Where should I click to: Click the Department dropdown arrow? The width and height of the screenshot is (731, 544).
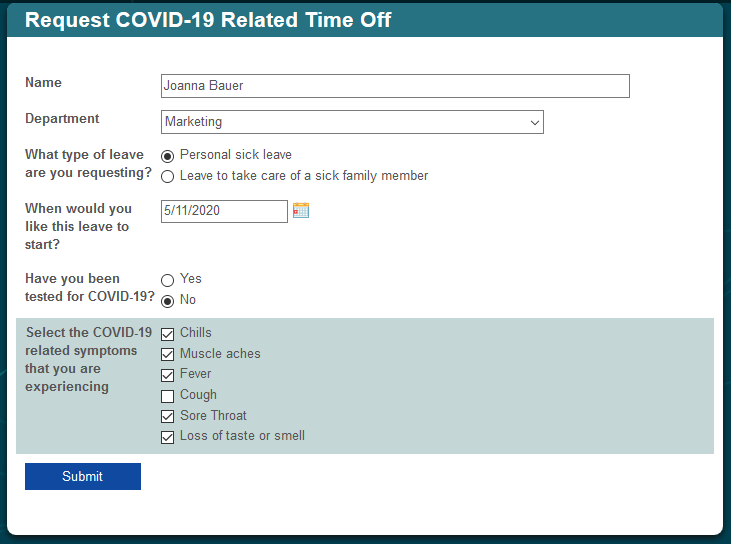point(534,123)
